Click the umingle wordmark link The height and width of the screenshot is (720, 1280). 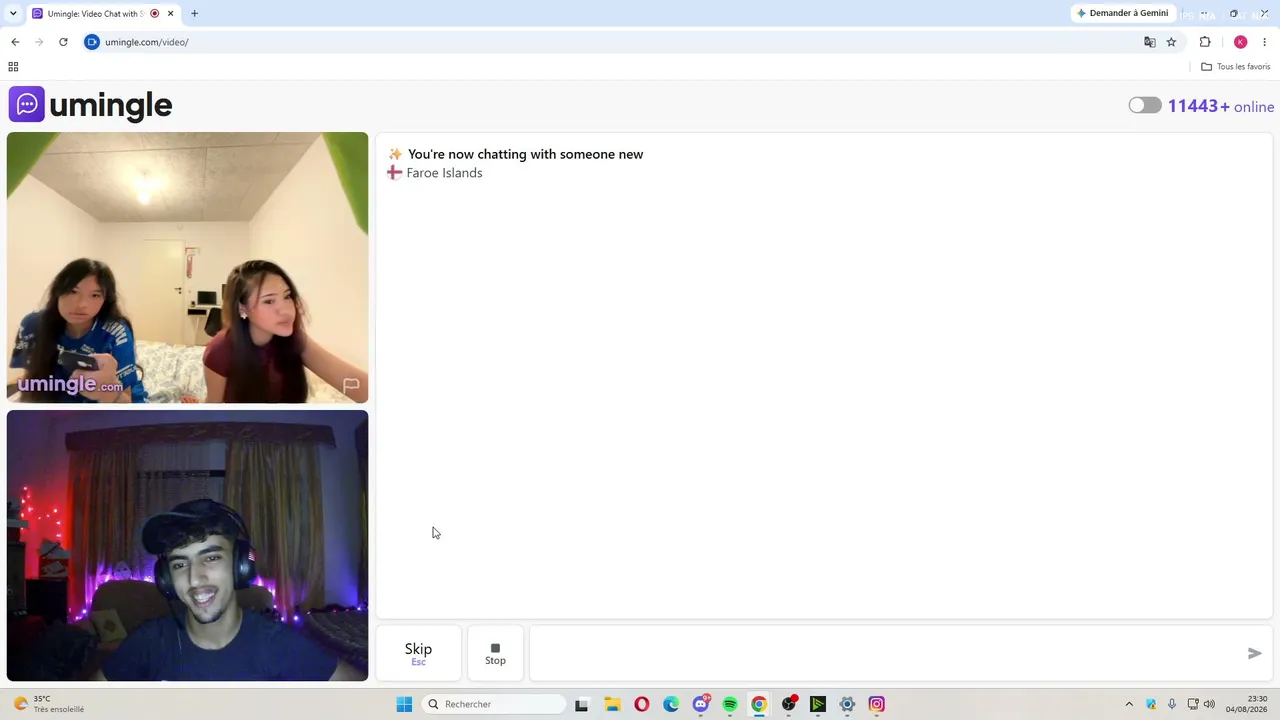click(x=111, y=105)
